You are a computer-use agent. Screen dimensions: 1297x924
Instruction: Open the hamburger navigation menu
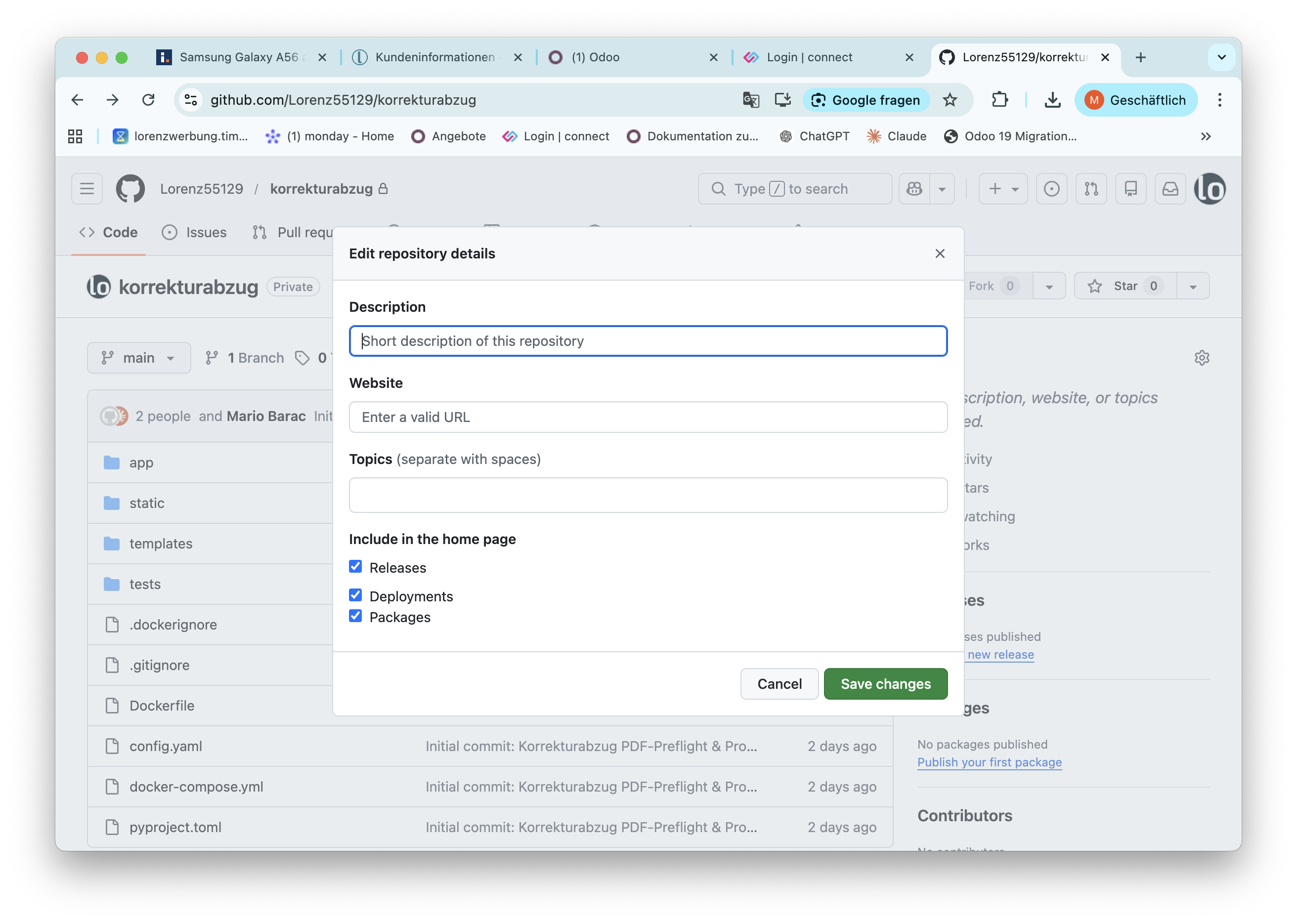(87, 189)
